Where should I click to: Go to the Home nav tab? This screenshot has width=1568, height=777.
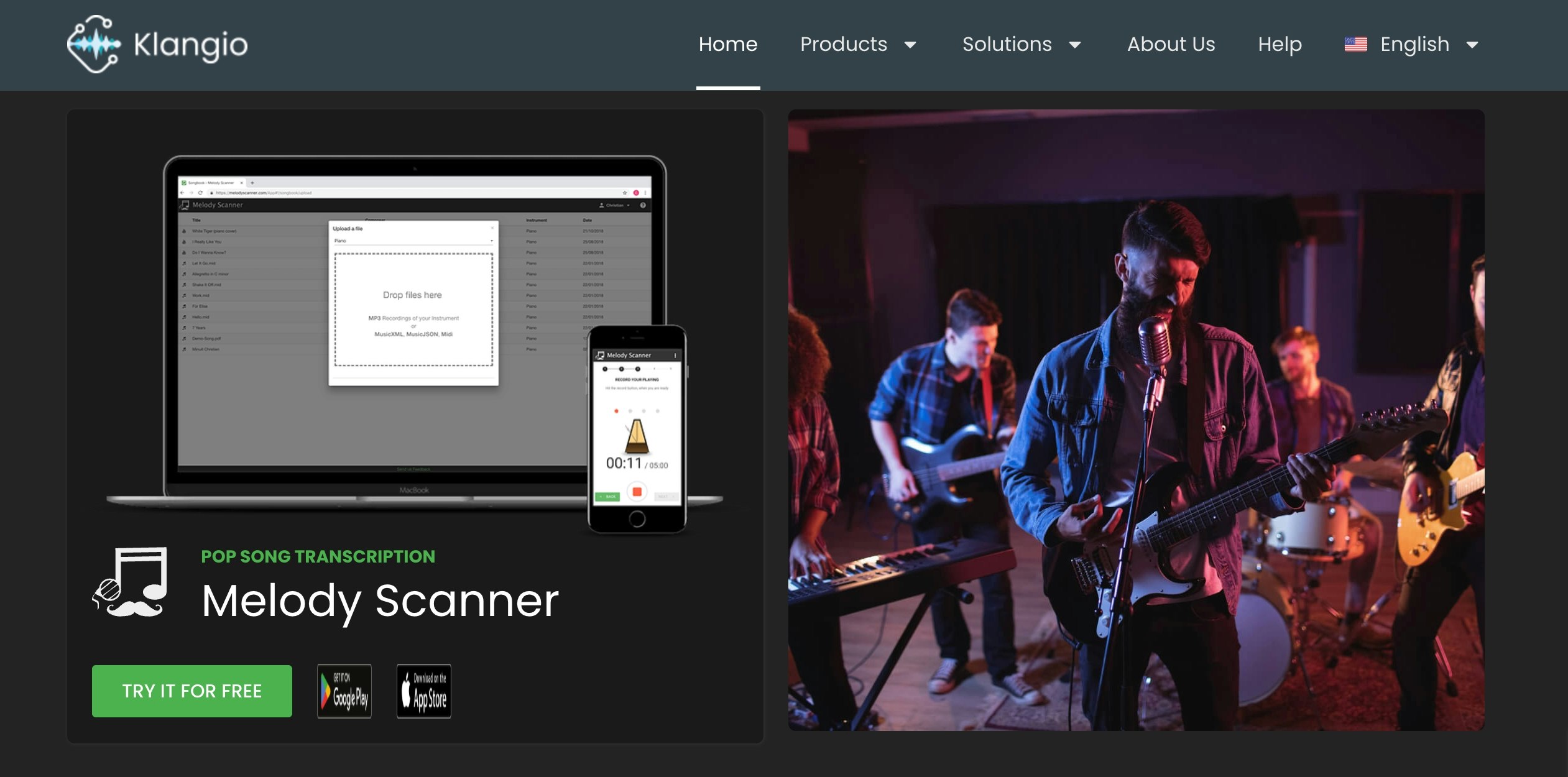click(x=728, y=44)
